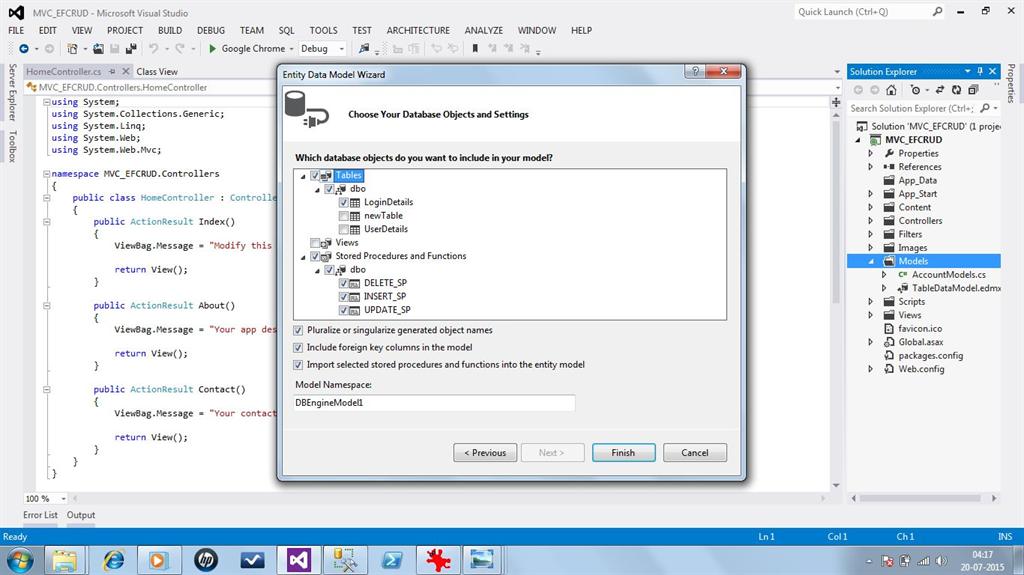Open the DEBUG menu
Image resolution: width=1024 pixels, height=575 pixels.
[x=210, y=30]
